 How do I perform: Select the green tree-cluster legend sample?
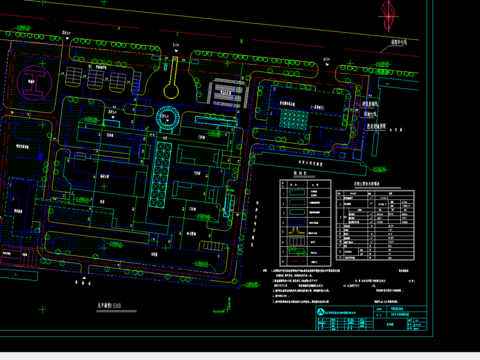297,252
